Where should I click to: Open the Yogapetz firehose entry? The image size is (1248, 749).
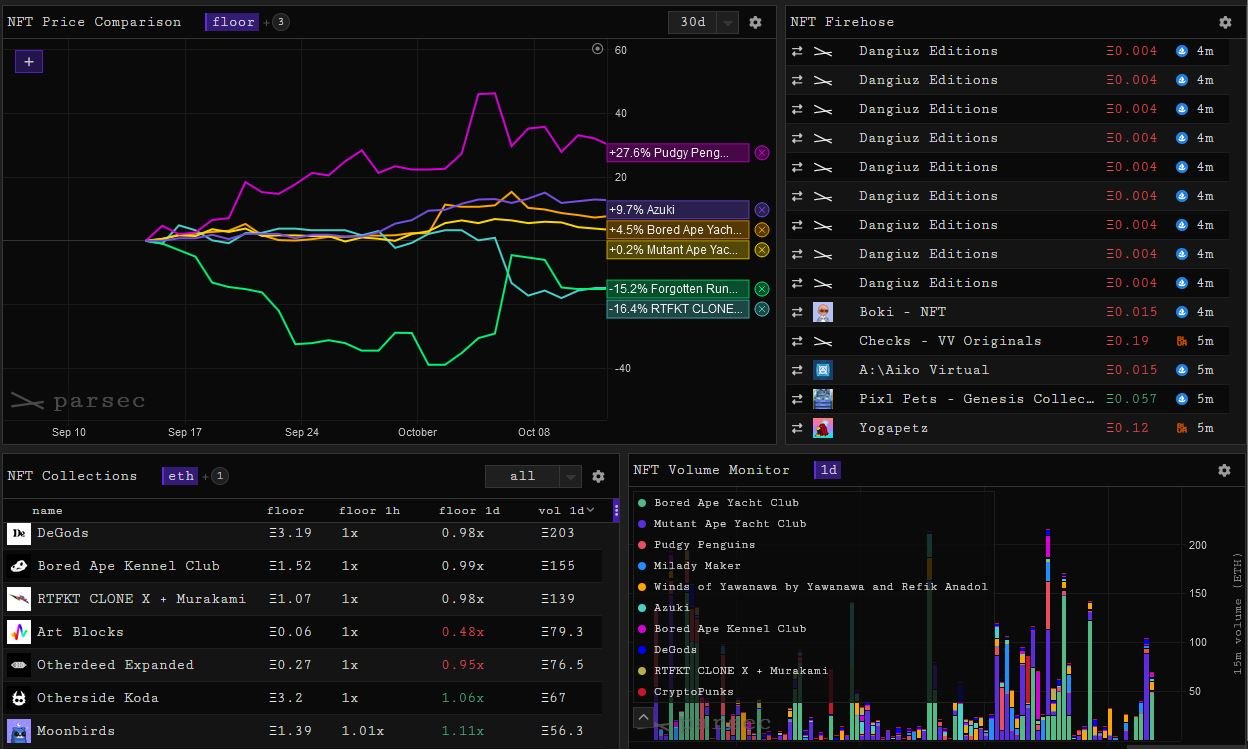tap(1007, 428)
